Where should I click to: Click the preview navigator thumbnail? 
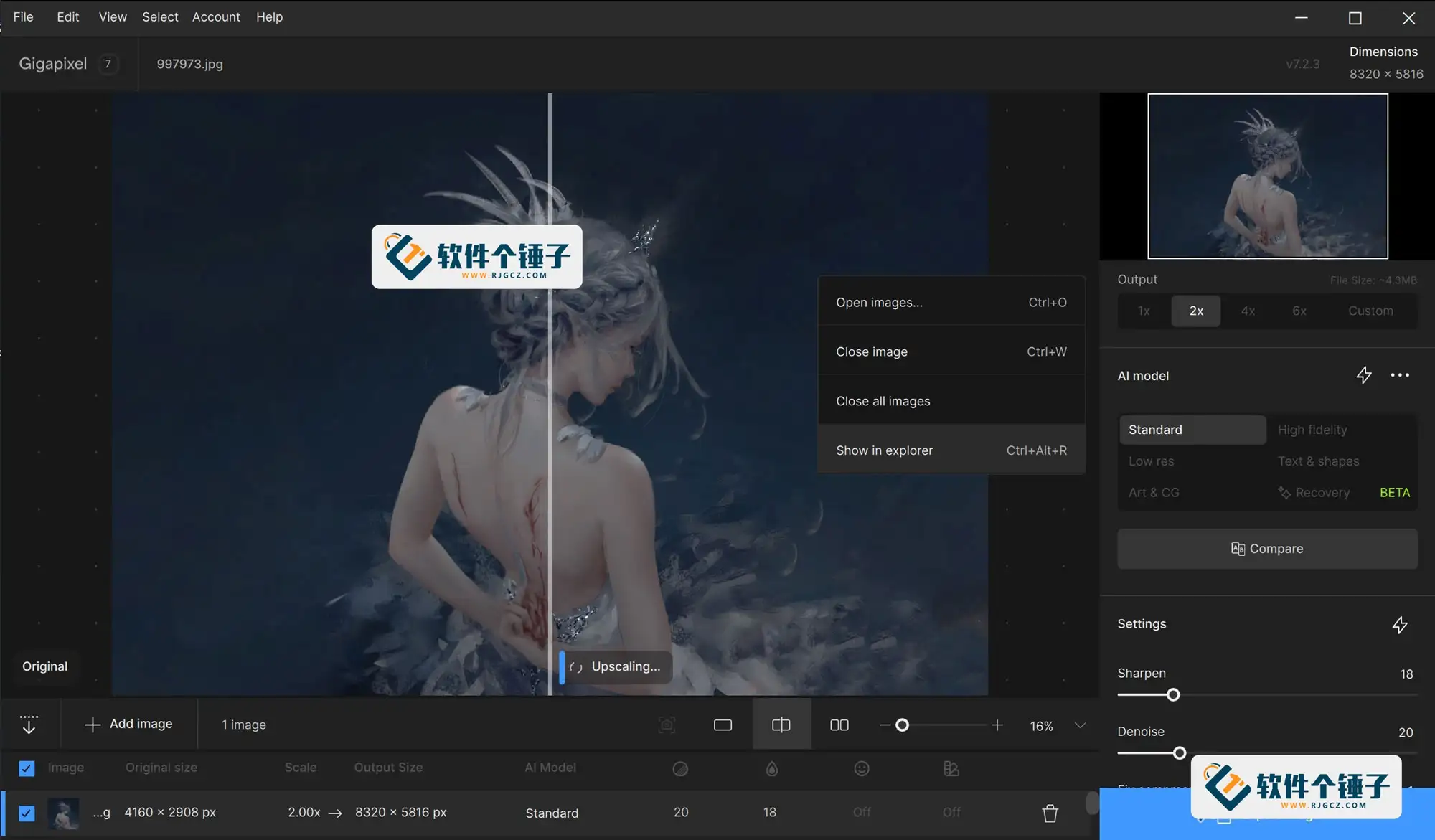tap(1267, 176)
